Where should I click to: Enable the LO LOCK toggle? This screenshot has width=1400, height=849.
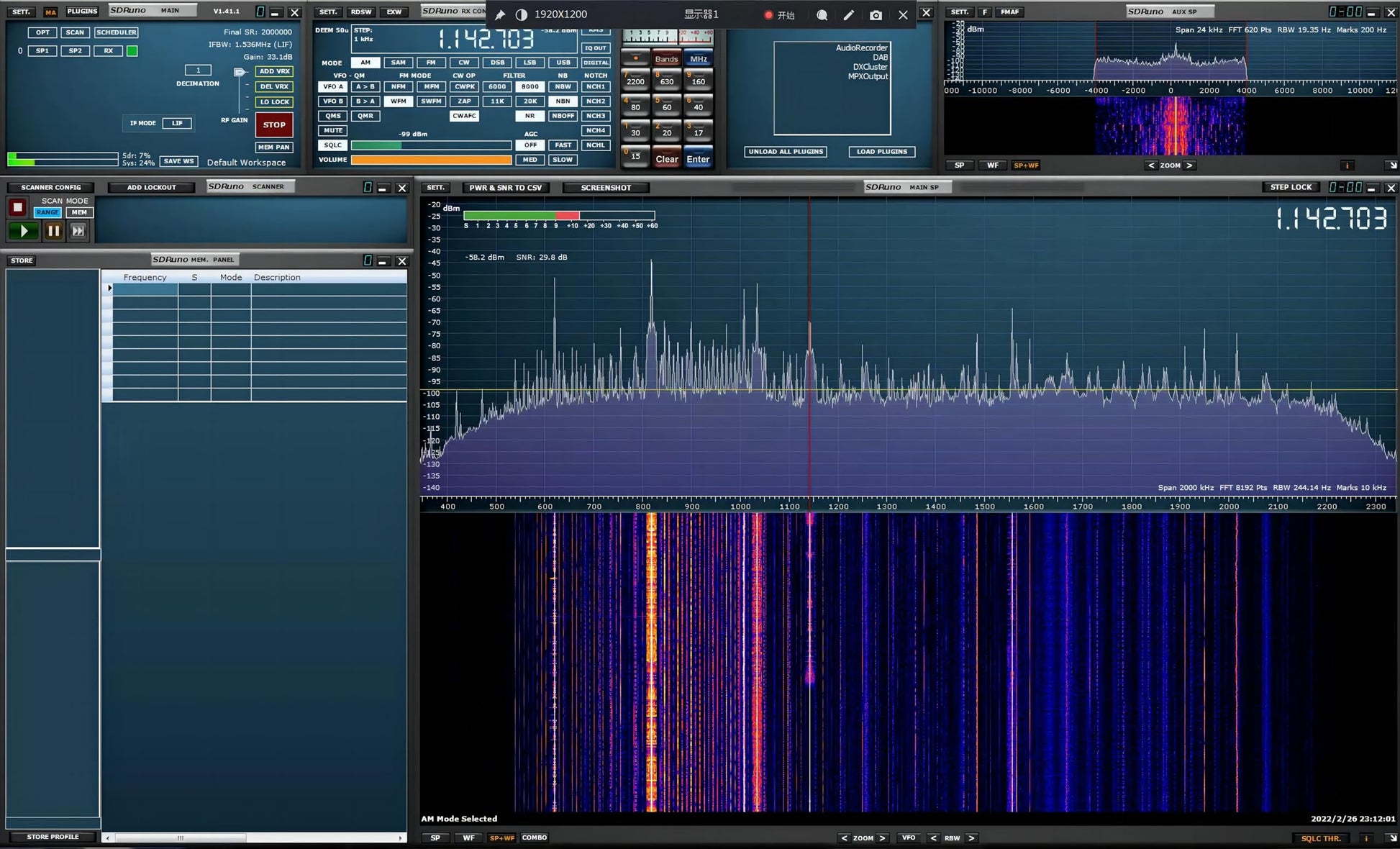(x=274, y=101)
